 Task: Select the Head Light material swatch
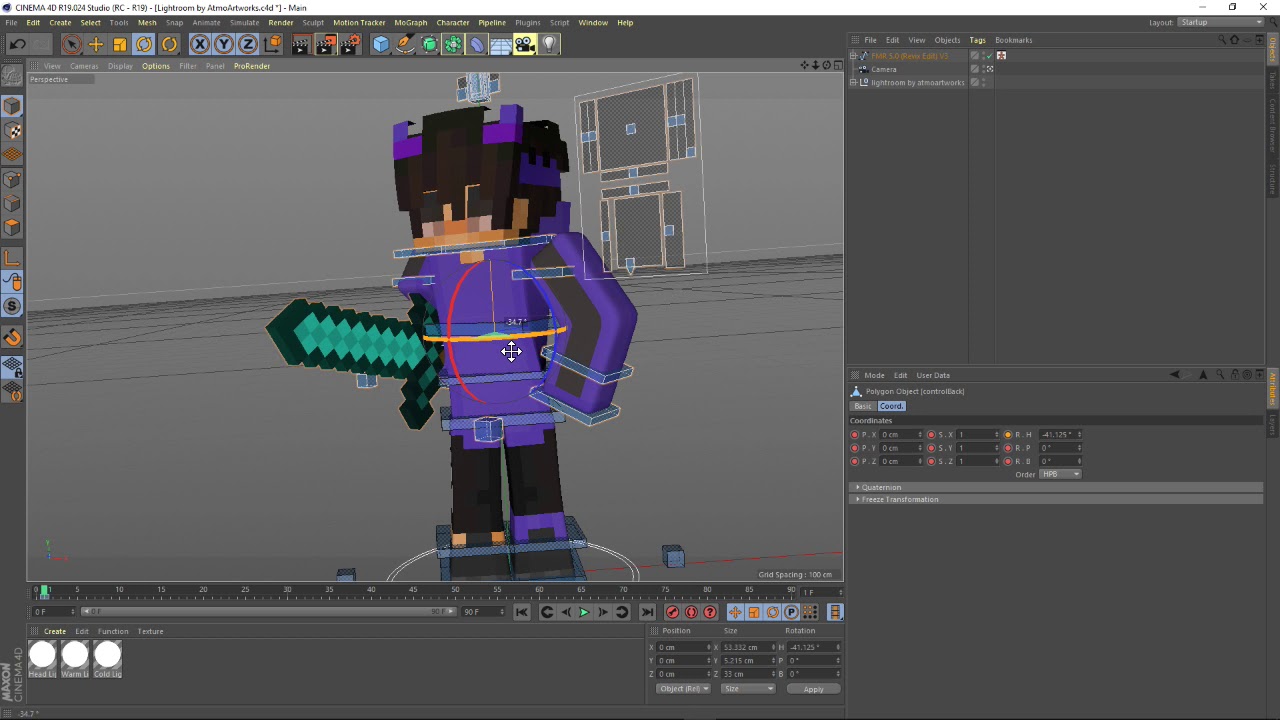[42, 655]
